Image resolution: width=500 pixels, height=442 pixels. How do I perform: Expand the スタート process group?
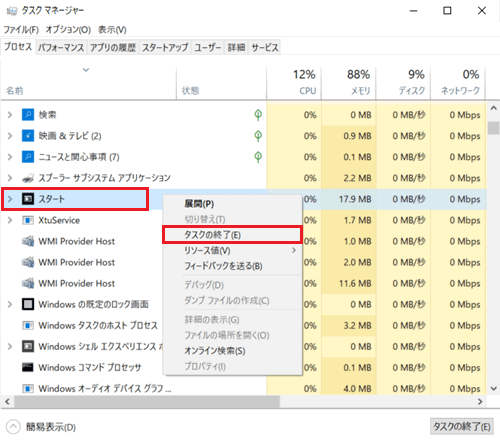(10, 199)
